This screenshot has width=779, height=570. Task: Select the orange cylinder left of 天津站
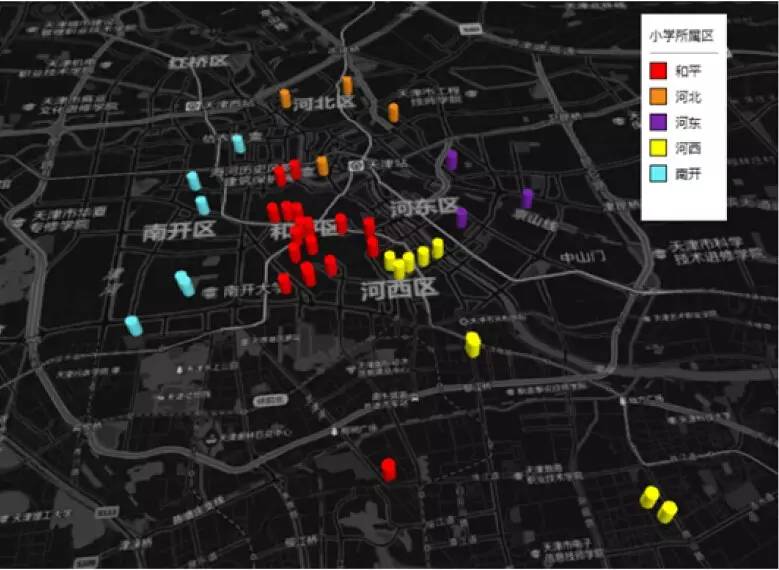[x=322, y=165]
